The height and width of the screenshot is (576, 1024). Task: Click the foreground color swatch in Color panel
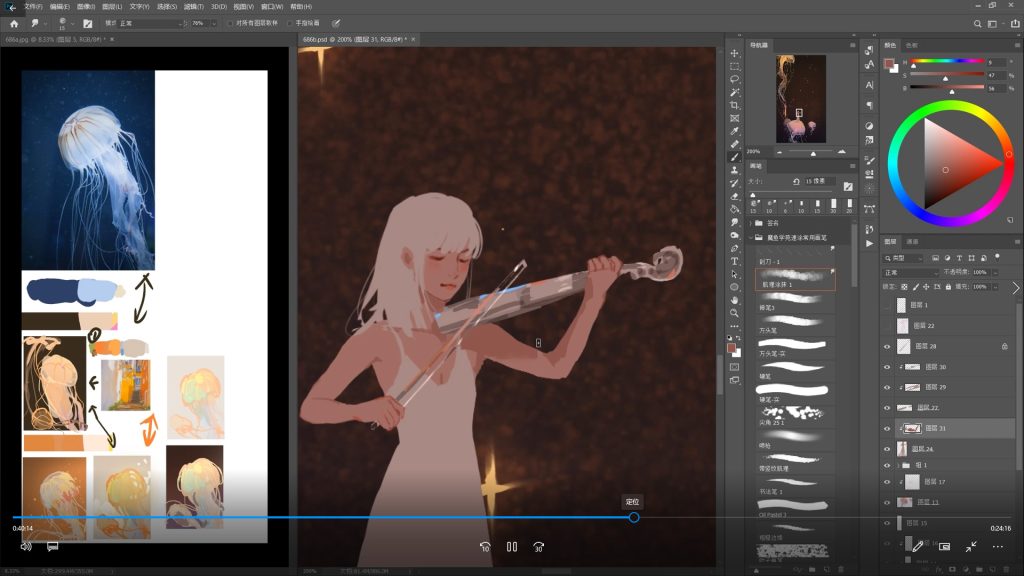[x=888, y=63]
